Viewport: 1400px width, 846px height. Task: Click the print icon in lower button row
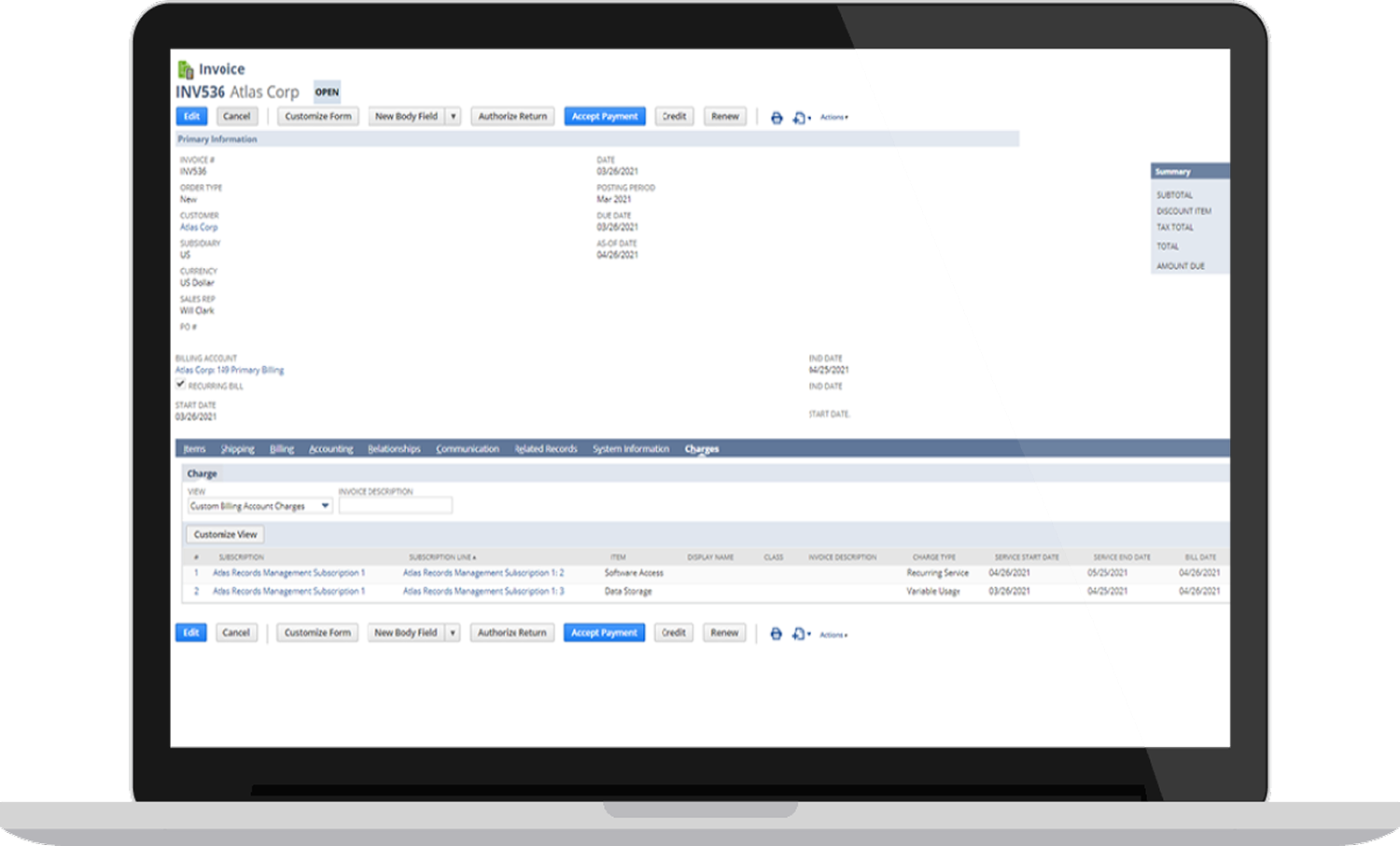click(776, 634)
